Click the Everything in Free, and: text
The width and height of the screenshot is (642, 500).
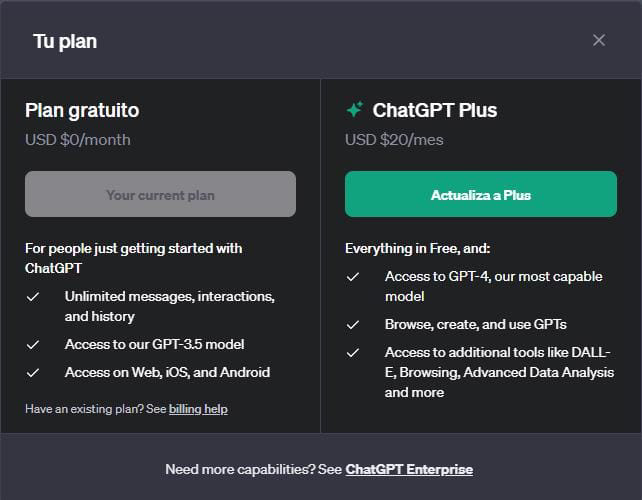(418, 248)
